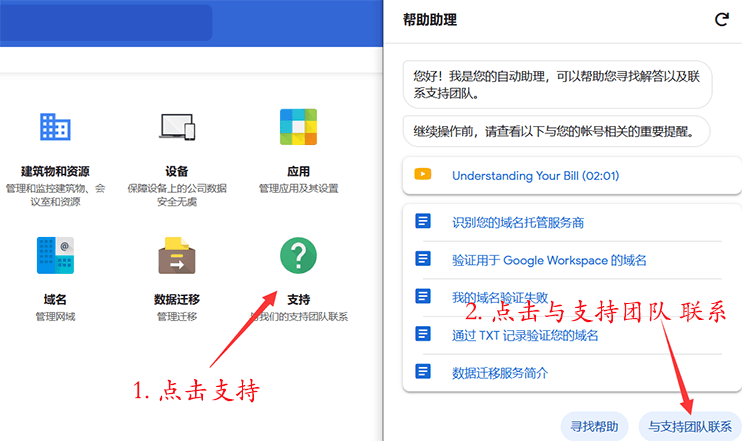Click the 设备 title text

pyautogui.click(x=177, y=171)
